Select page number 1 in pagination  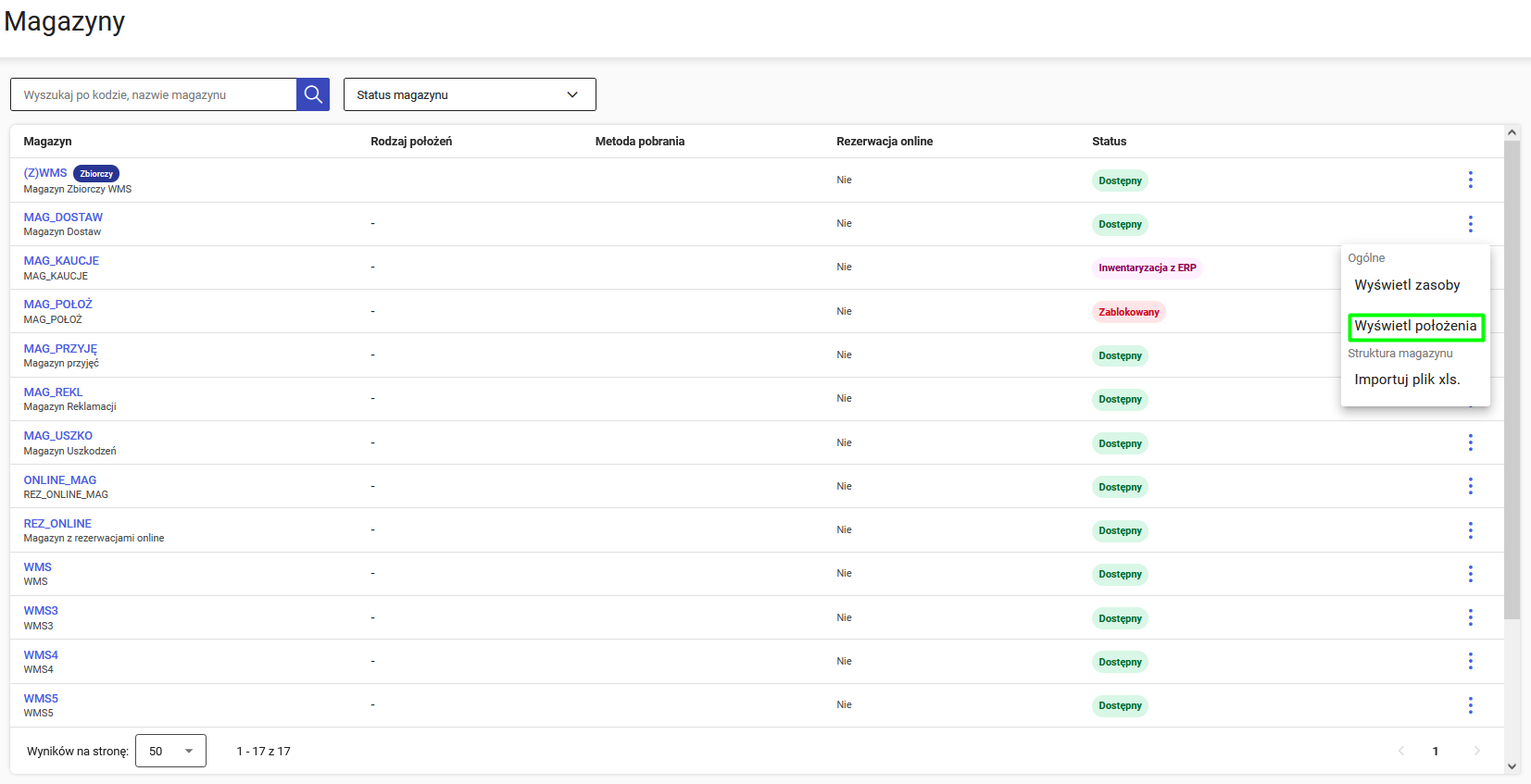tap(1436, 751)
